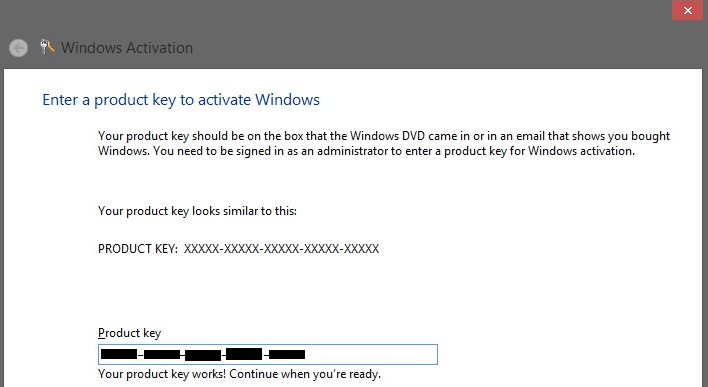Close the Windows Activation dialog
Viewport: 708px width, 387px height.
687,10
